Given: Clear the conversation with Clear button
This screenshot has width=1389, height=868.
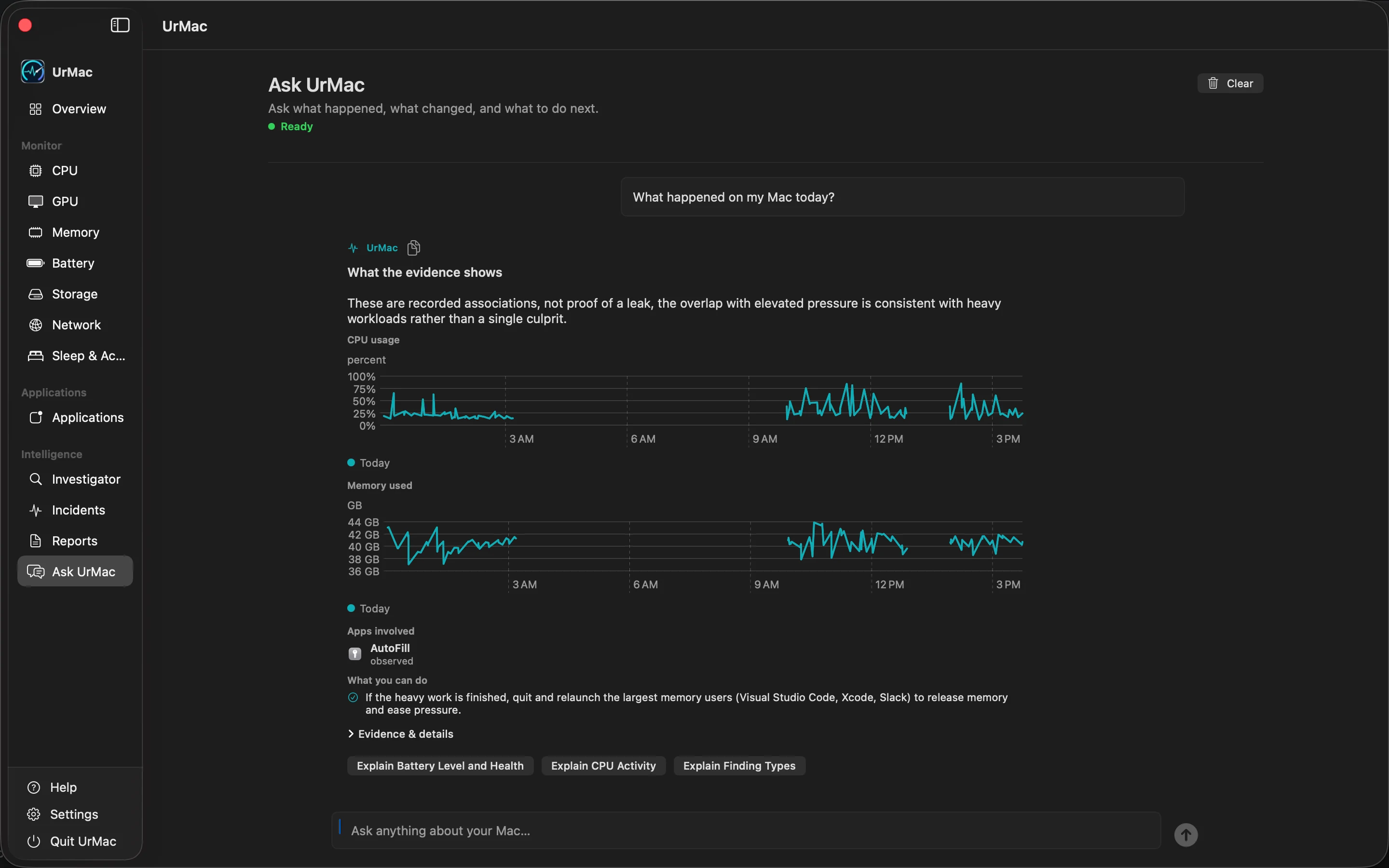Looking at the screenshot, I should tap(1230, 83).
